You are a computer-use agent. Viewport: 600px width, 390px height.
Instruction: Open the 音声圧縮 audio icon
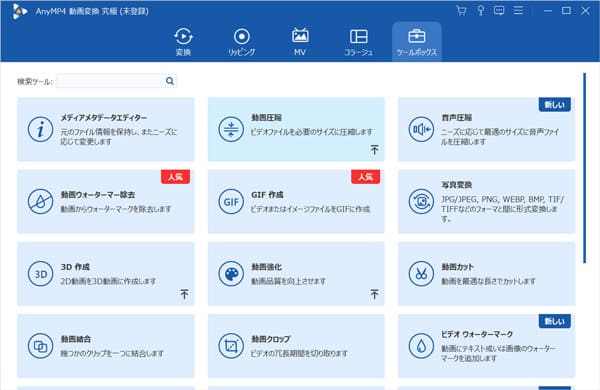pos(421,129)
